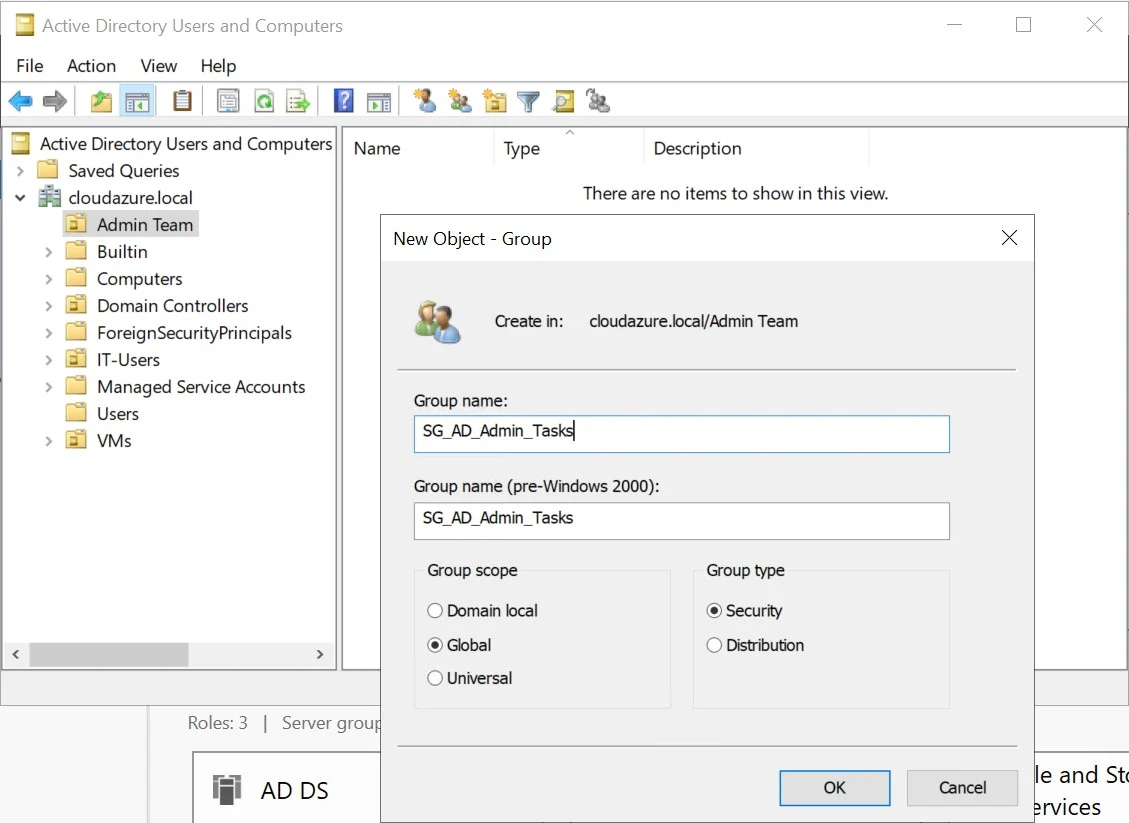Open the Action menu
1129x823 pixels.
(x=91, y=66)
